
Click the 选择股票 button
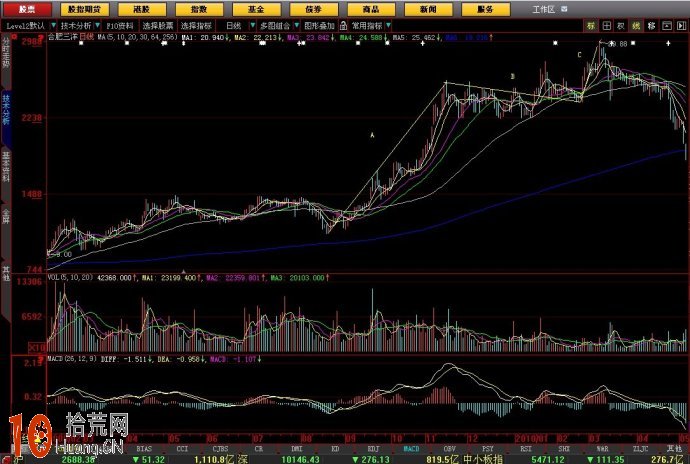158,26
